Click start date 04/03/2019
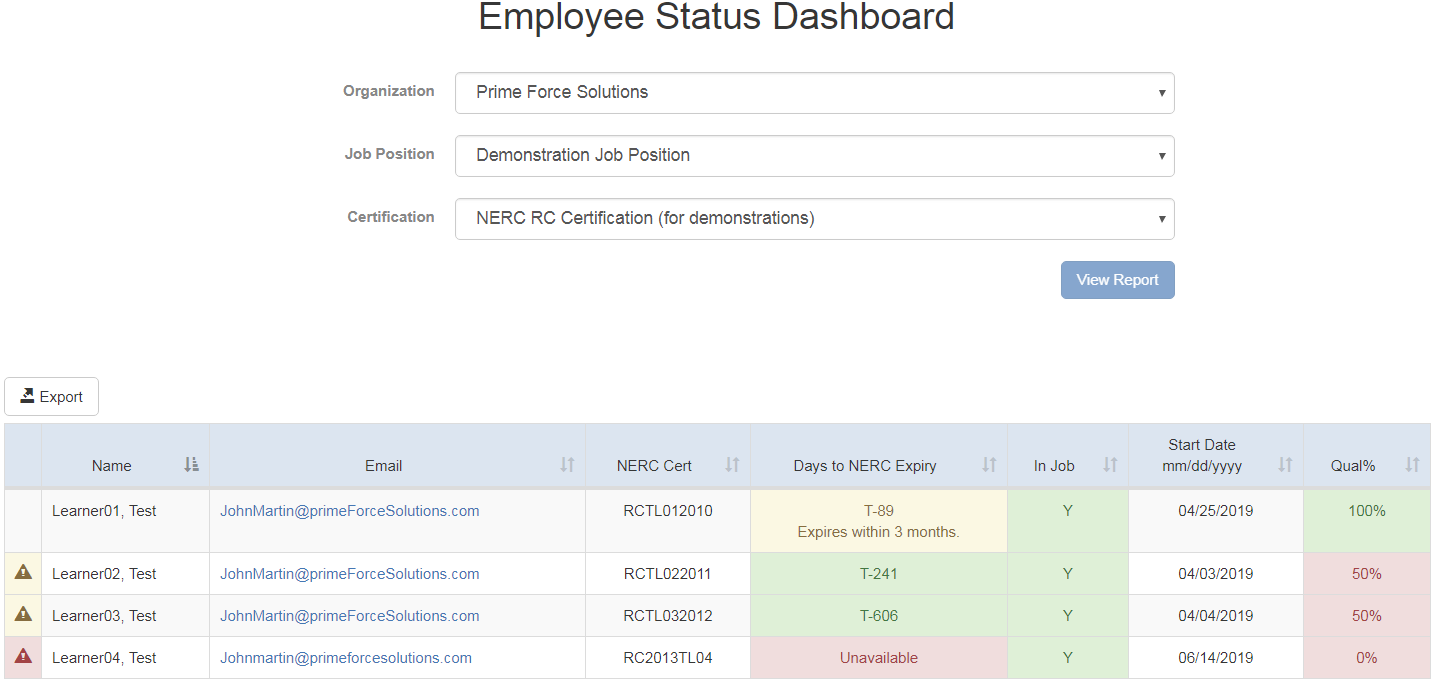 tap(1216, 574)
